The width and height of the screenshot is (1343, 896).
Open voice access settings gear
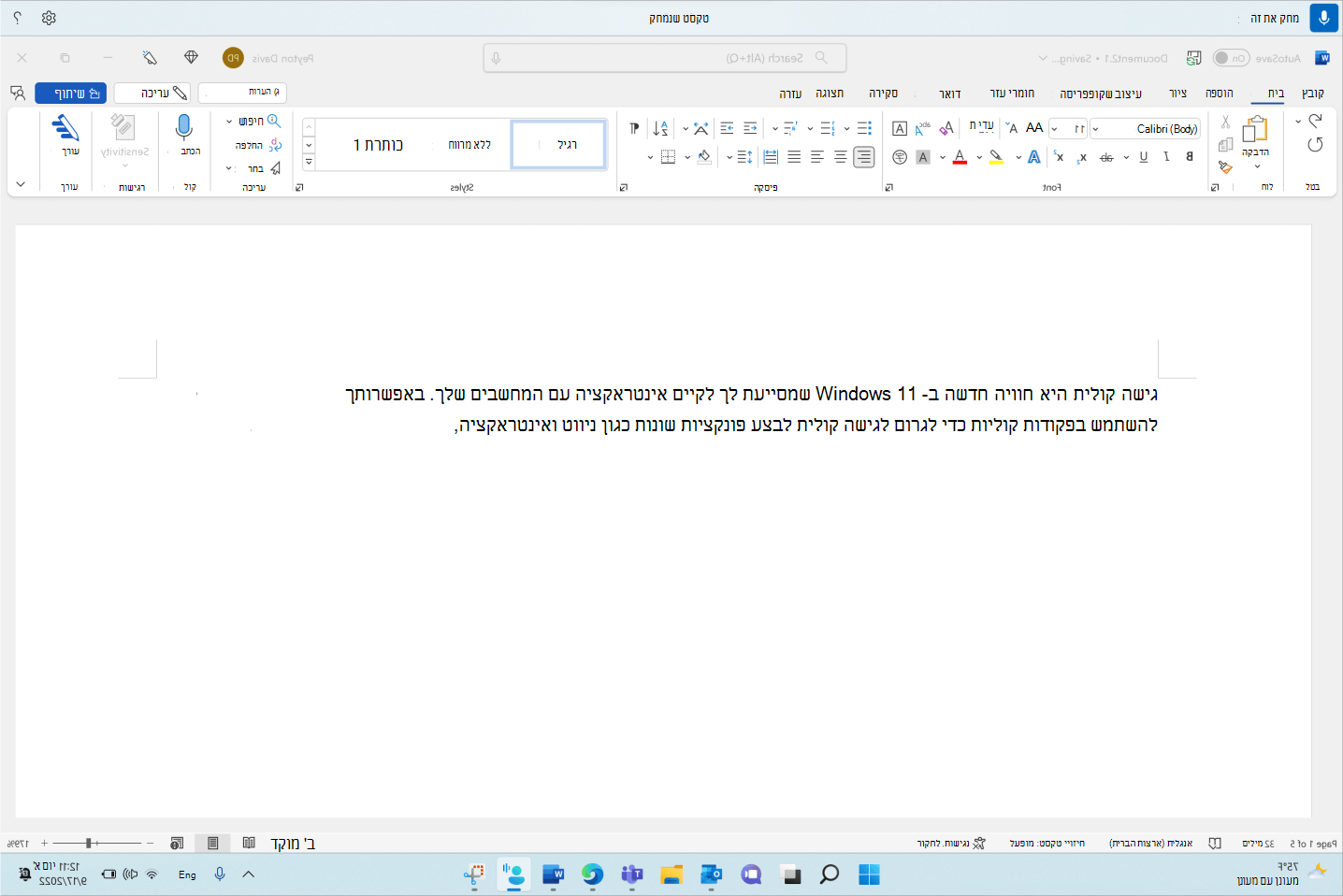pyautogui.click(x=50, y=18)
